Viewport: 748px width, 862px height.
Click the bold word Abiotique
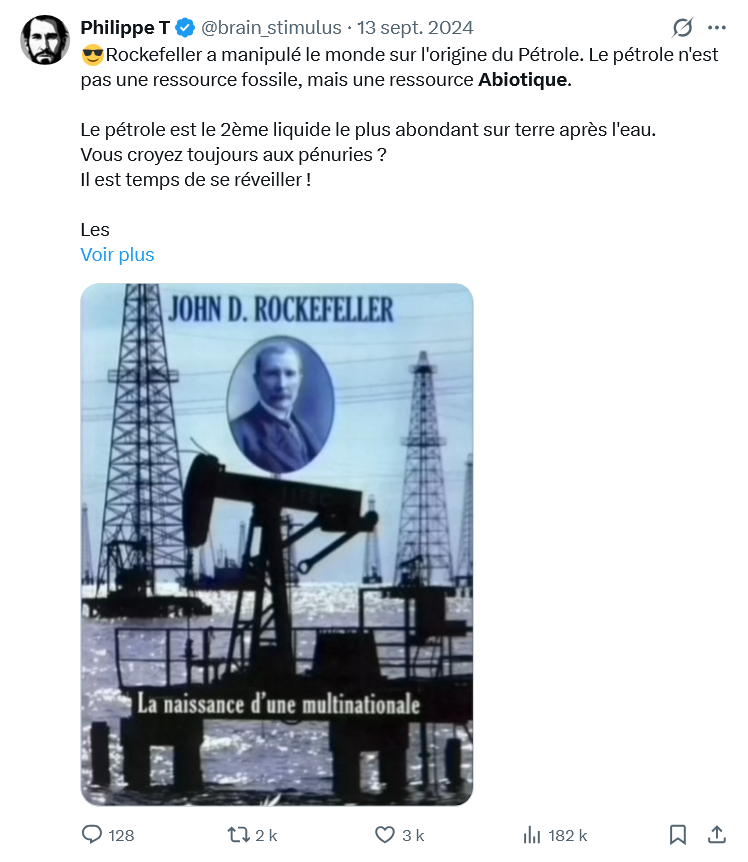coord(523,80)
